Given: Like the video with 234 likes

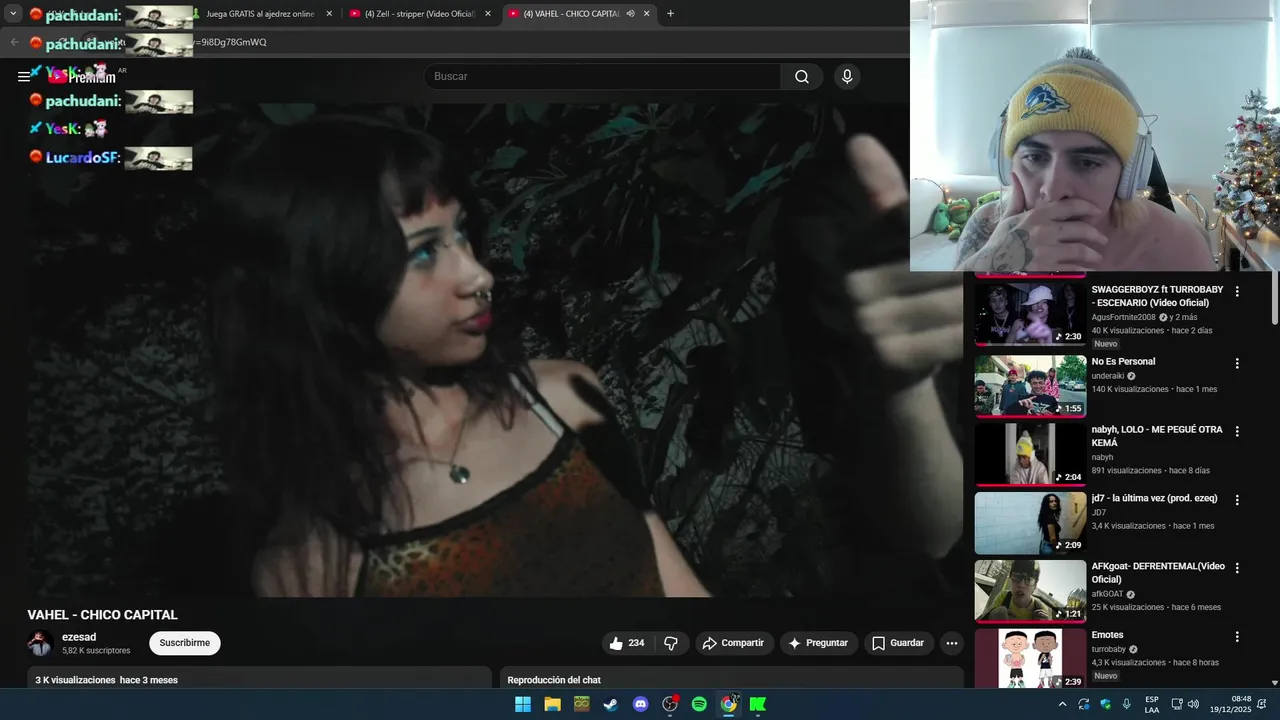Looking at the screenshot, I should click(627, 643).
